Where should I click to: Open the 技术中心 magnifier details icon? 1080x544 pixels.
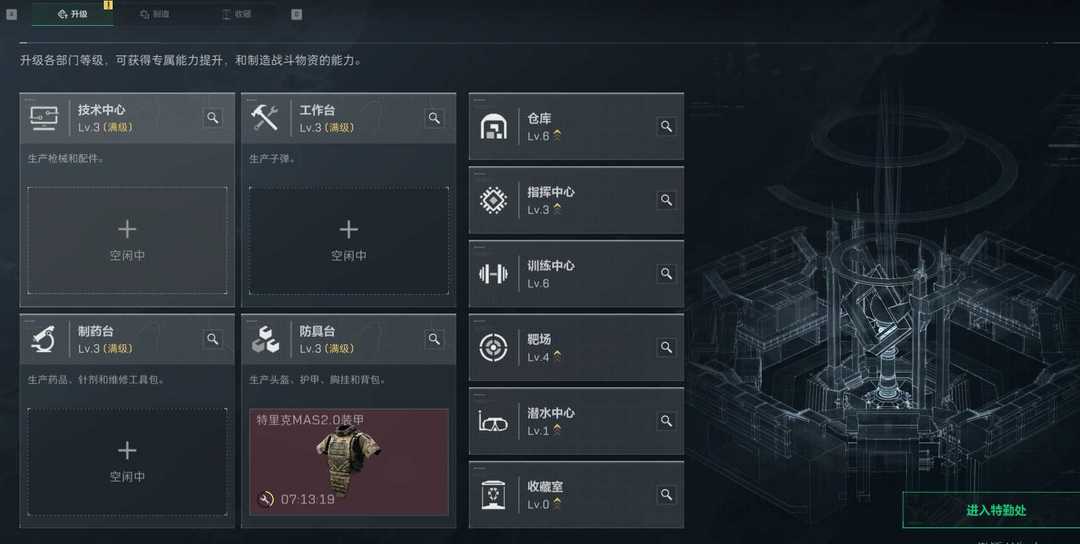[x=213, y=118]
